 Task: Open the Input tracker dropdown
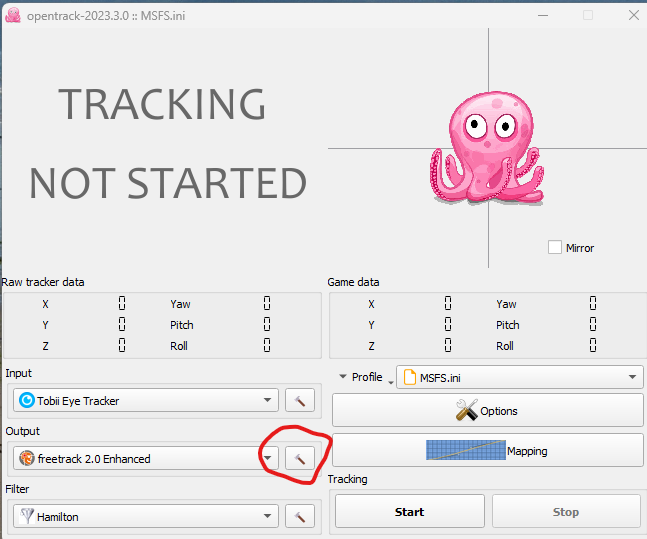146,400
